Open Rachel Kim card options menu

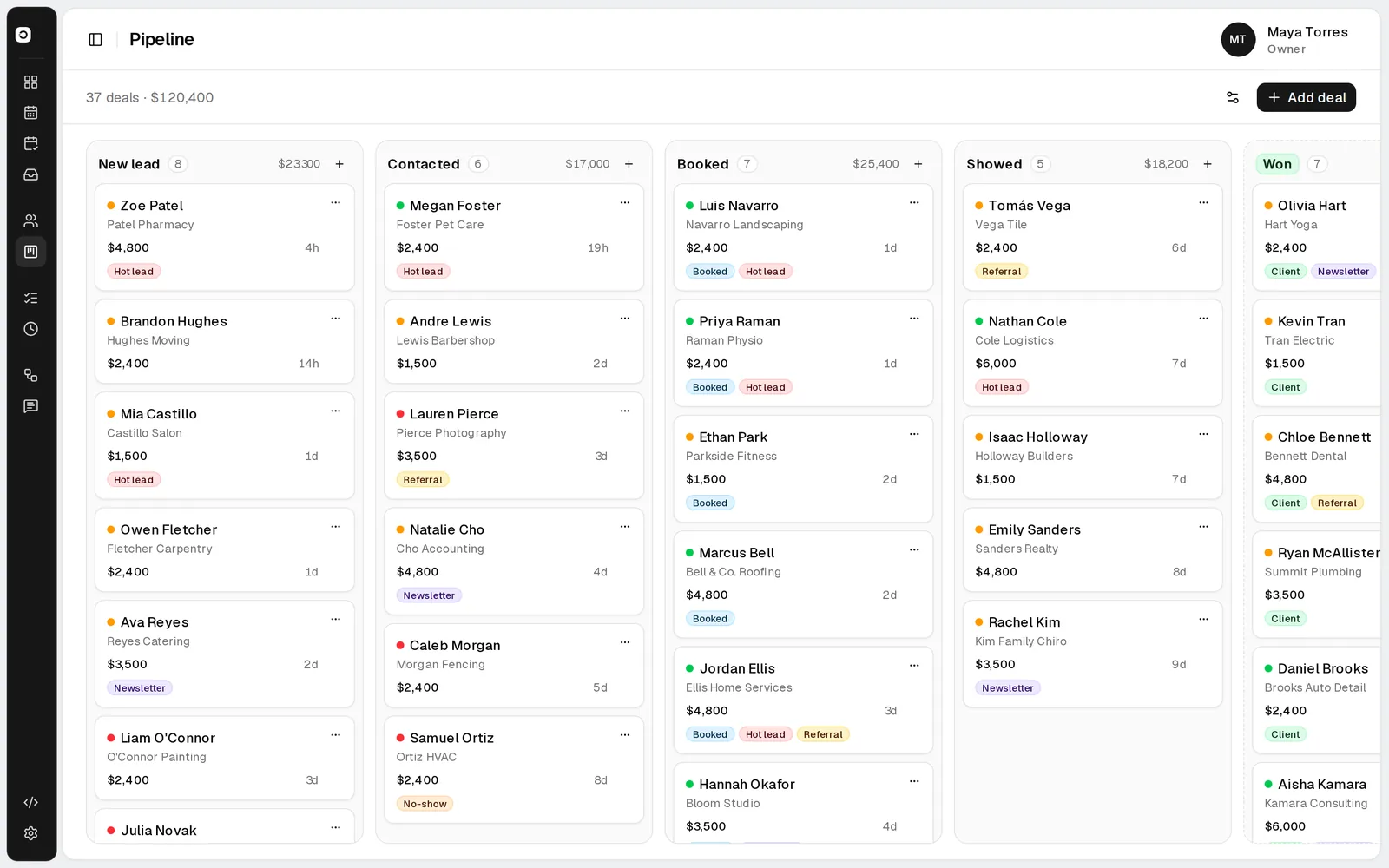1204,619
